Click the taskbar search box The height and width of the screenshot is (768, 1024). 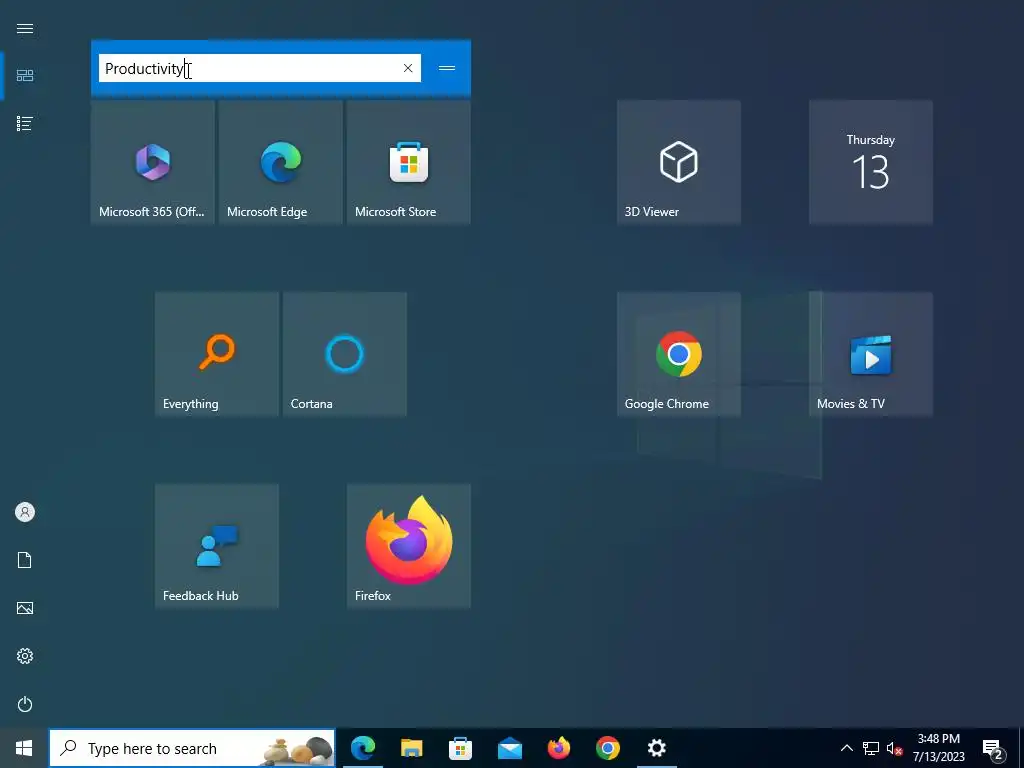193,748
